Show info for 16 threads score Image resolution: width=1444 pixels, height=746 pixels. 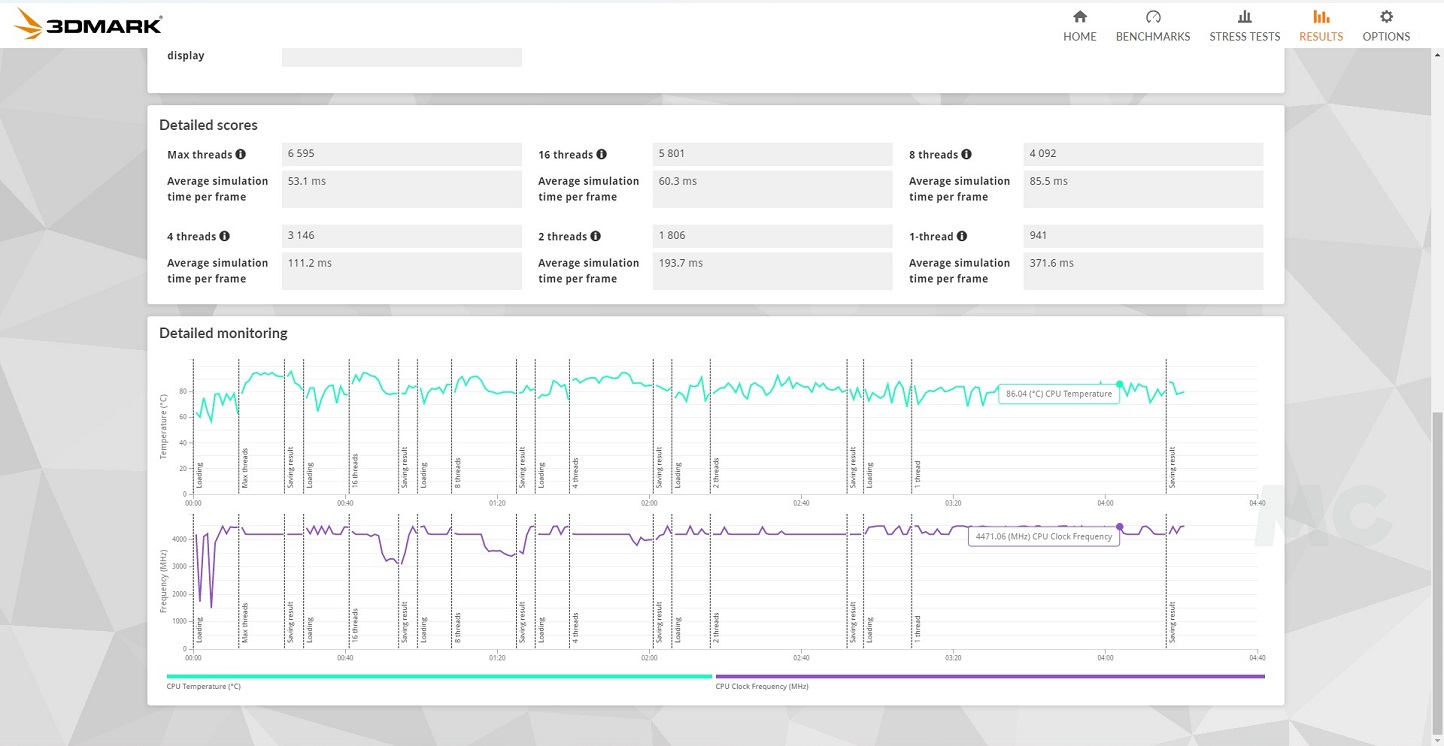(601, 155)
